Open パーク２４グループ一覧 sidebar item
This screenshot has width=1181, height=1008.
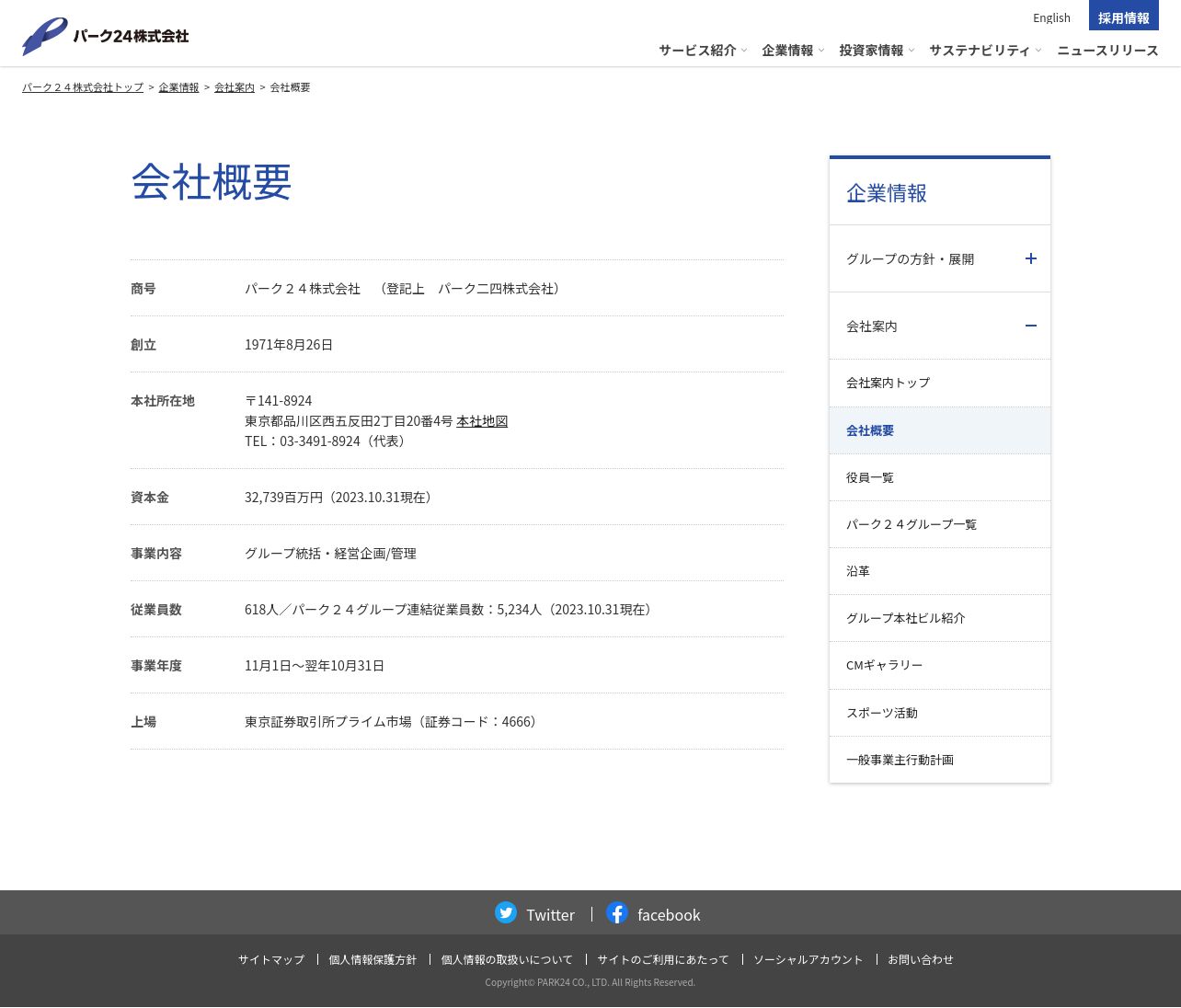pos(912,524)
